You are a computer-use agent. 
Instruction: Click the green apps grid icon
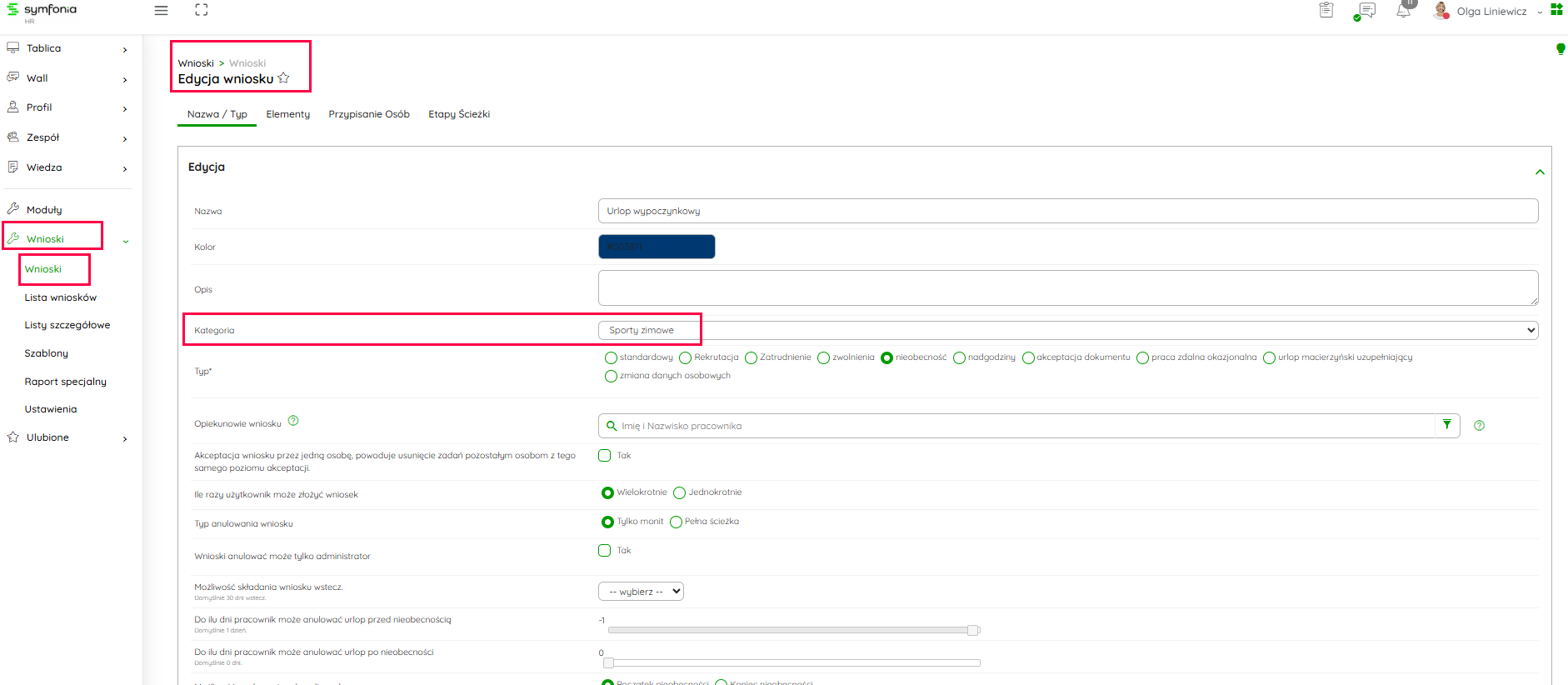click(1556, 10)
